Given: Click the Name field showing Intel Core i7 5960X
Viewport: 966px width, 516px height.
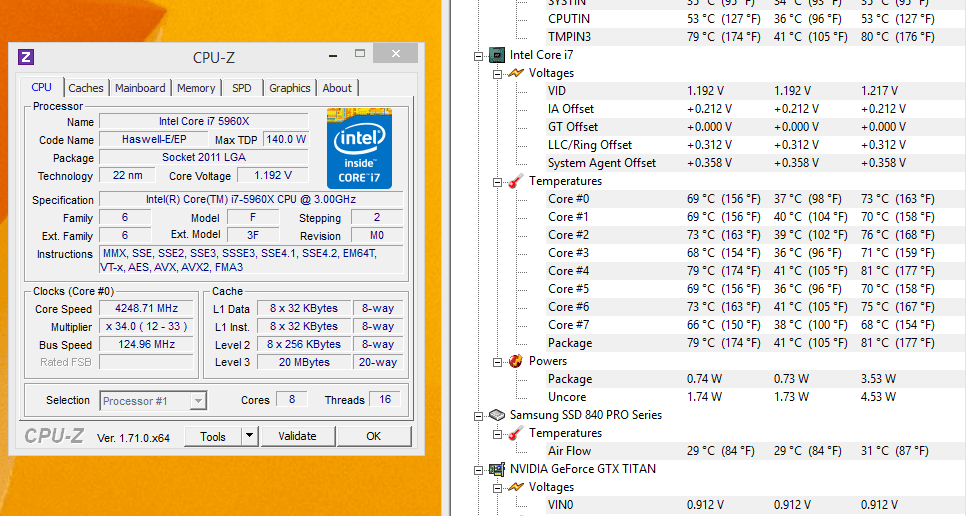Looking at the screenshot, I should 204,121.
